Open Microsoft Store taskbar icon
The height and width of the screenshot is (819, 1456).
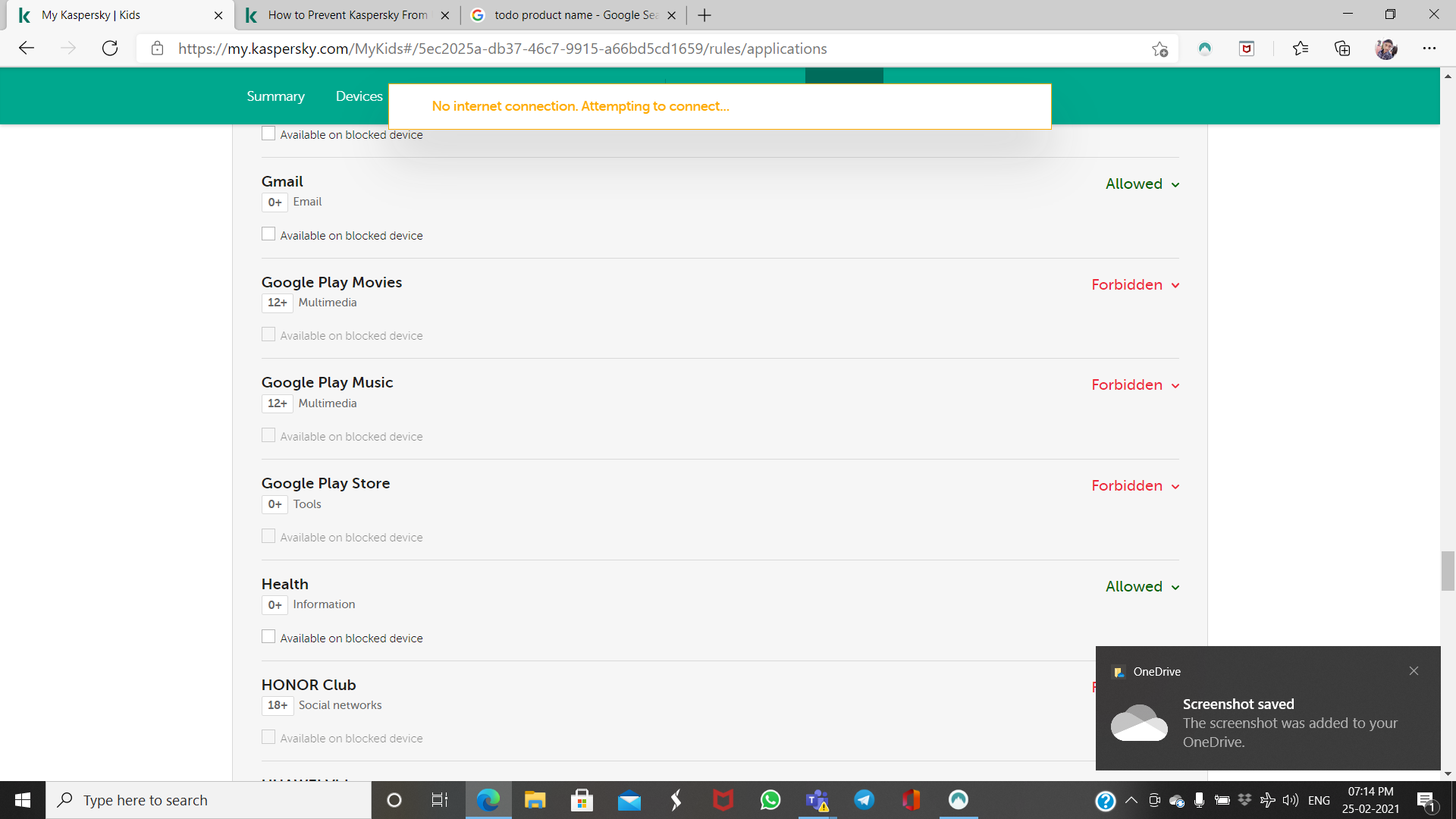(582, 800)
